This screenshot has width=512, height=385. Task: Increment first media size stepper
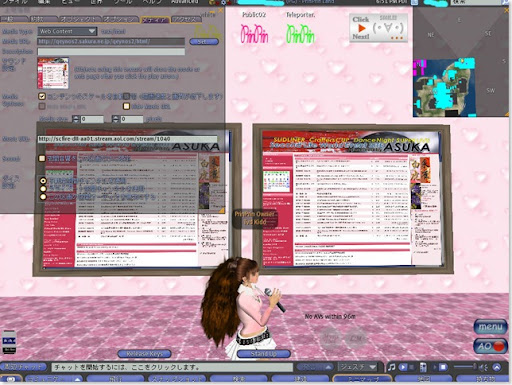(76, 117)
